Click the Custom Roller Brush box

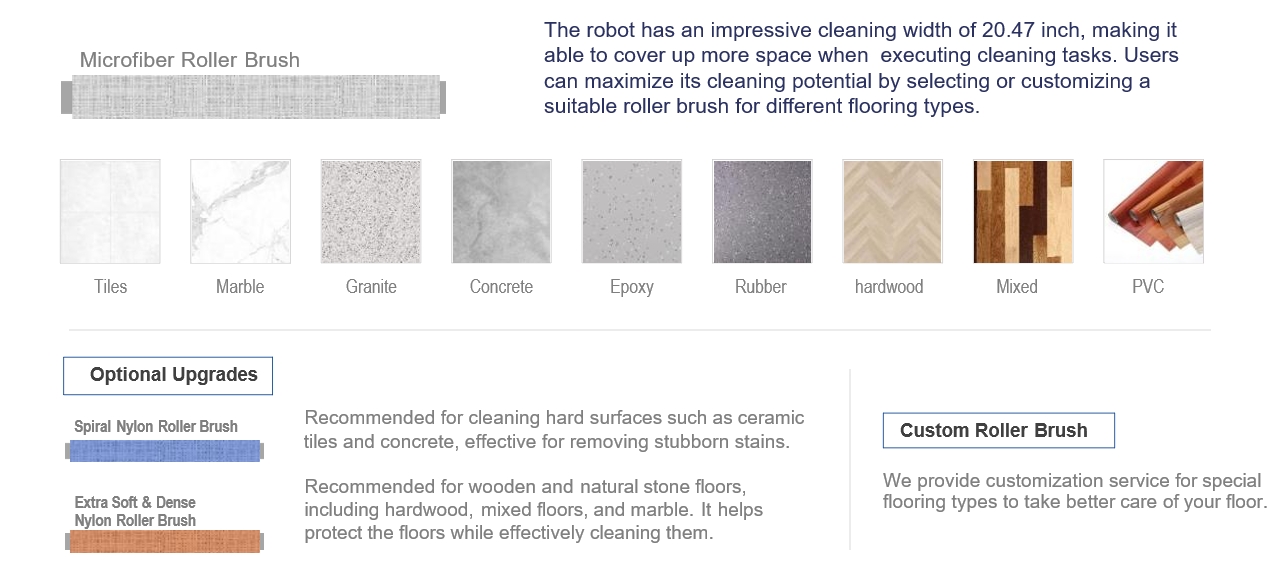[998, 431]
